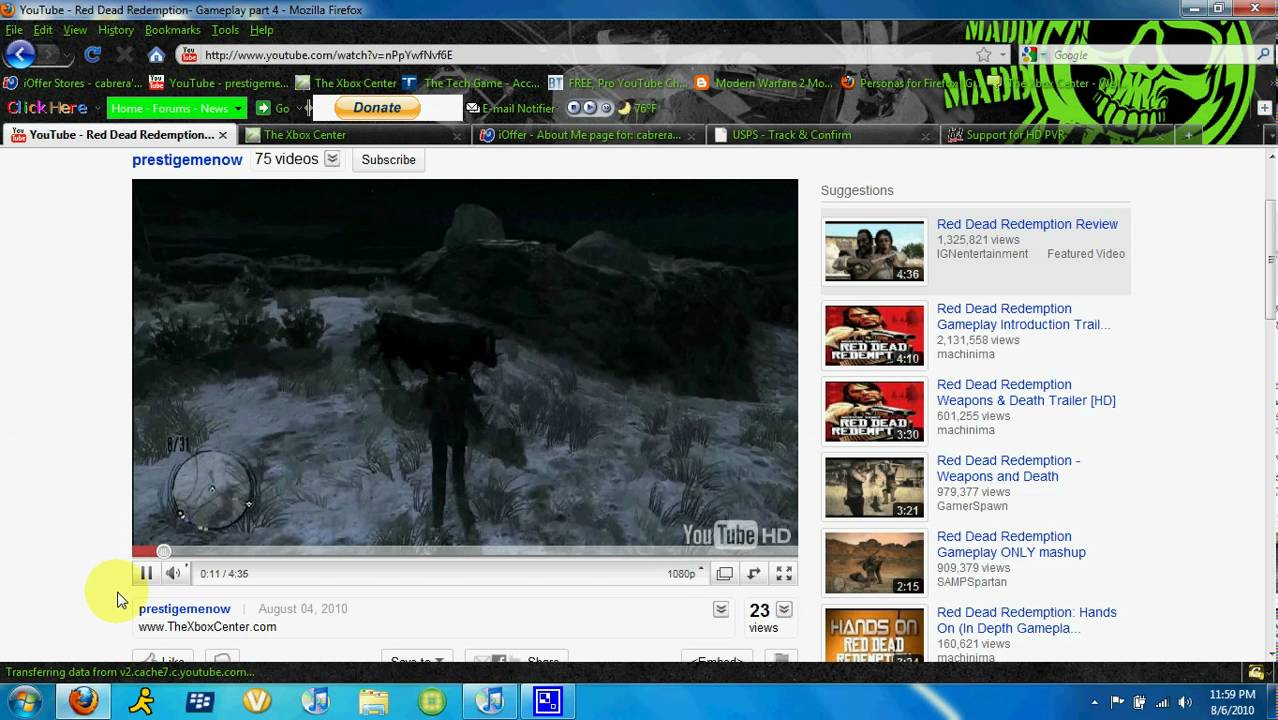The height and width of the screenshot is (720, 1278).
Task: Open system tray volume icon
Action: click(1185, 701)
